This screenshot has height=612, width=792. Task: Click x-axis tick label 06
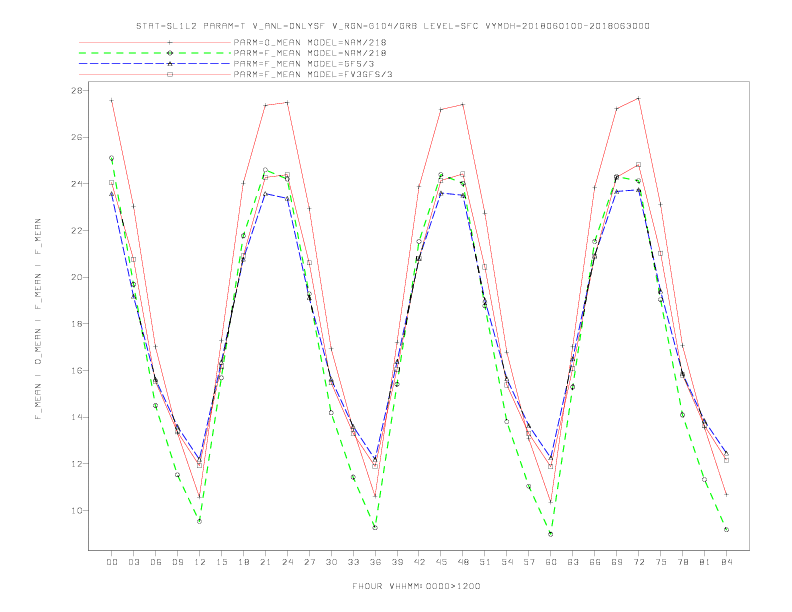click(x=156, y=562)
